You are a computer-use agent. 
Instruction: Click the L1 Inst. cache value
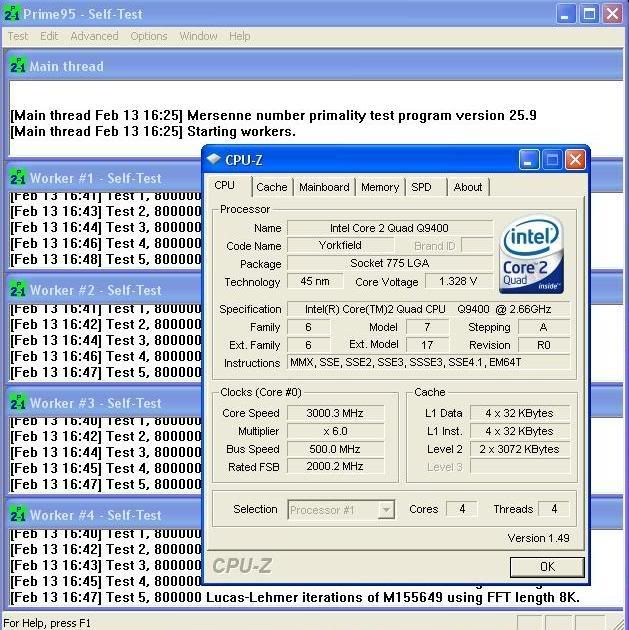[x=520, y=431]
